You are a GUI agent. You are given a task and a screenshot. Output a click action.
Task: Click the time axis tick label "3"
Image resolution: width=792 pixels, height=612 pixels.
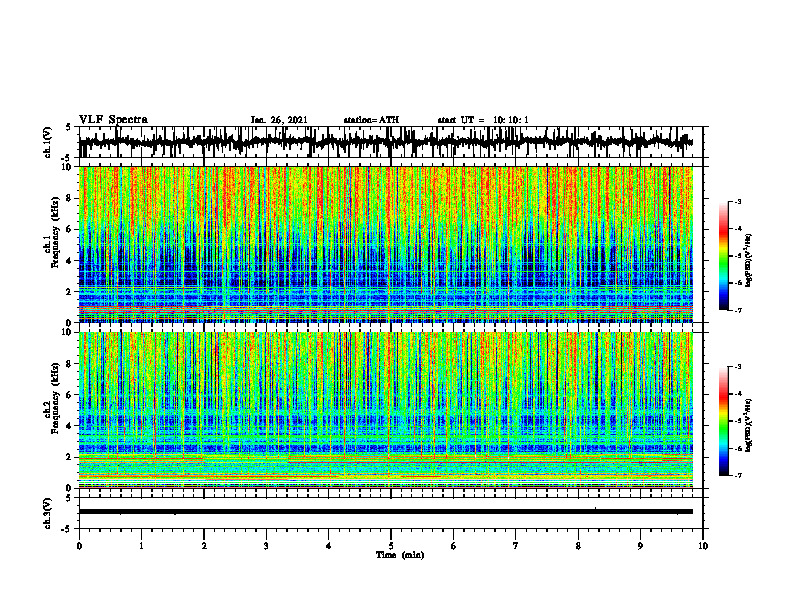point(266,546)
